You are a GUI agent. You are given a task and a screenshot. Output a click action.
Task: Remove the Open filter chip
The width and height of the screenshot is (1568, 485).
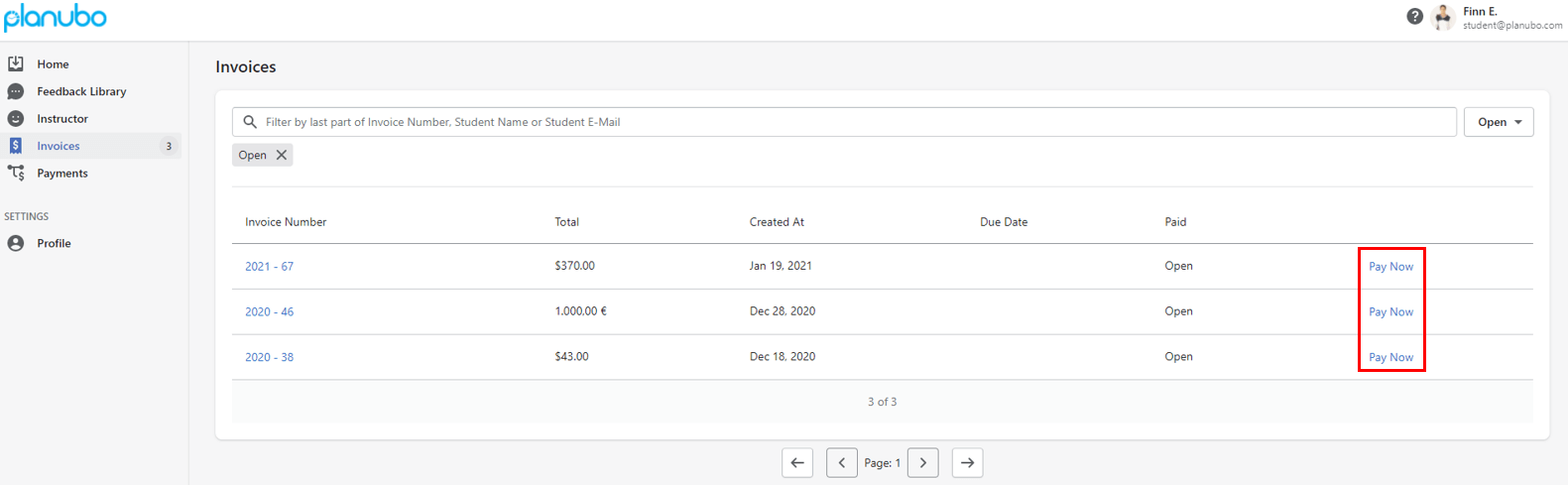282,155
